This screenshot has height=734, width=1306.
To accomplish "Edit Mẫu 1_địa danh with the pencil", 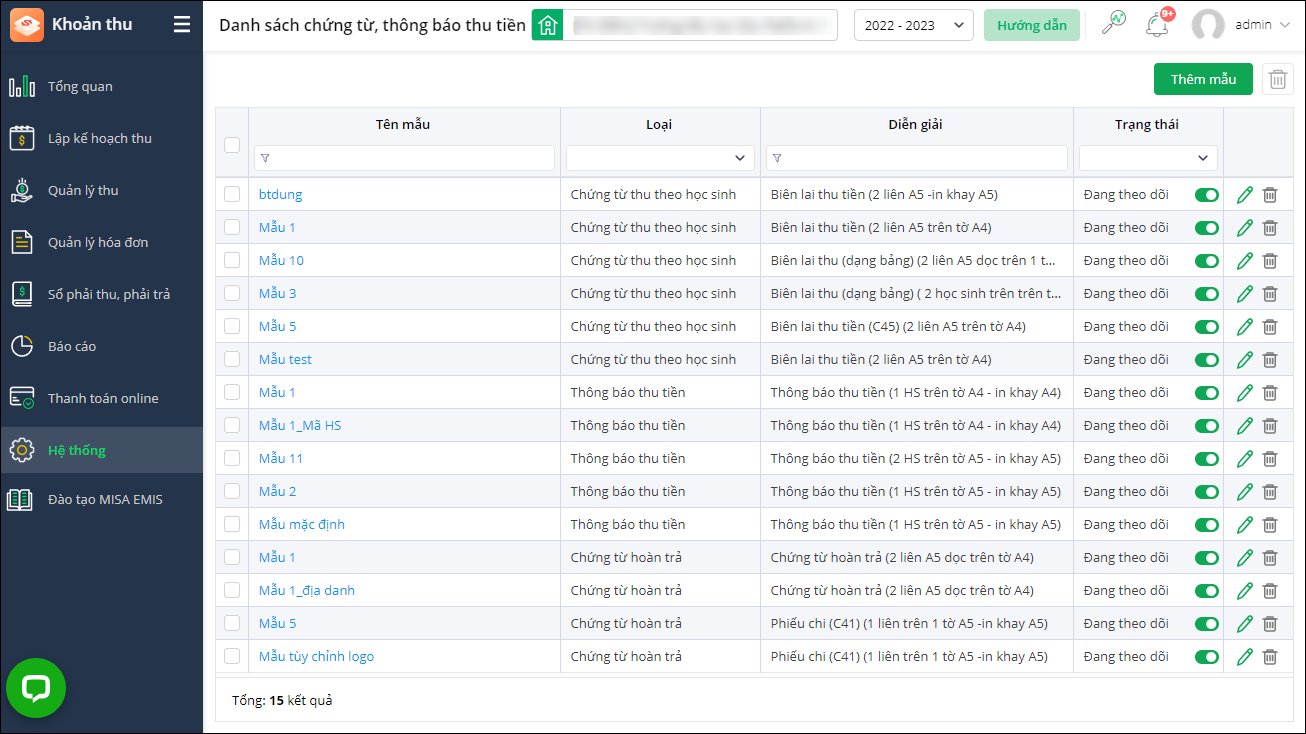I will coord(1245,591).
